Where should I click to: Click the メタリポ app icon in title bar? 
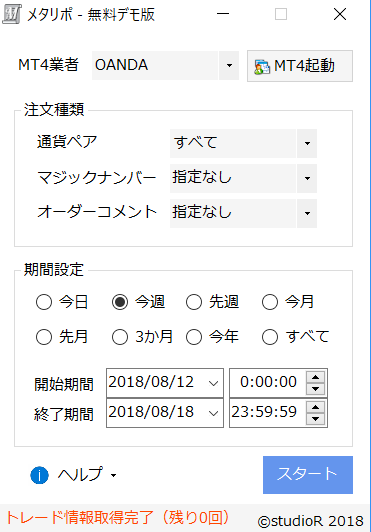pos(12,14)
